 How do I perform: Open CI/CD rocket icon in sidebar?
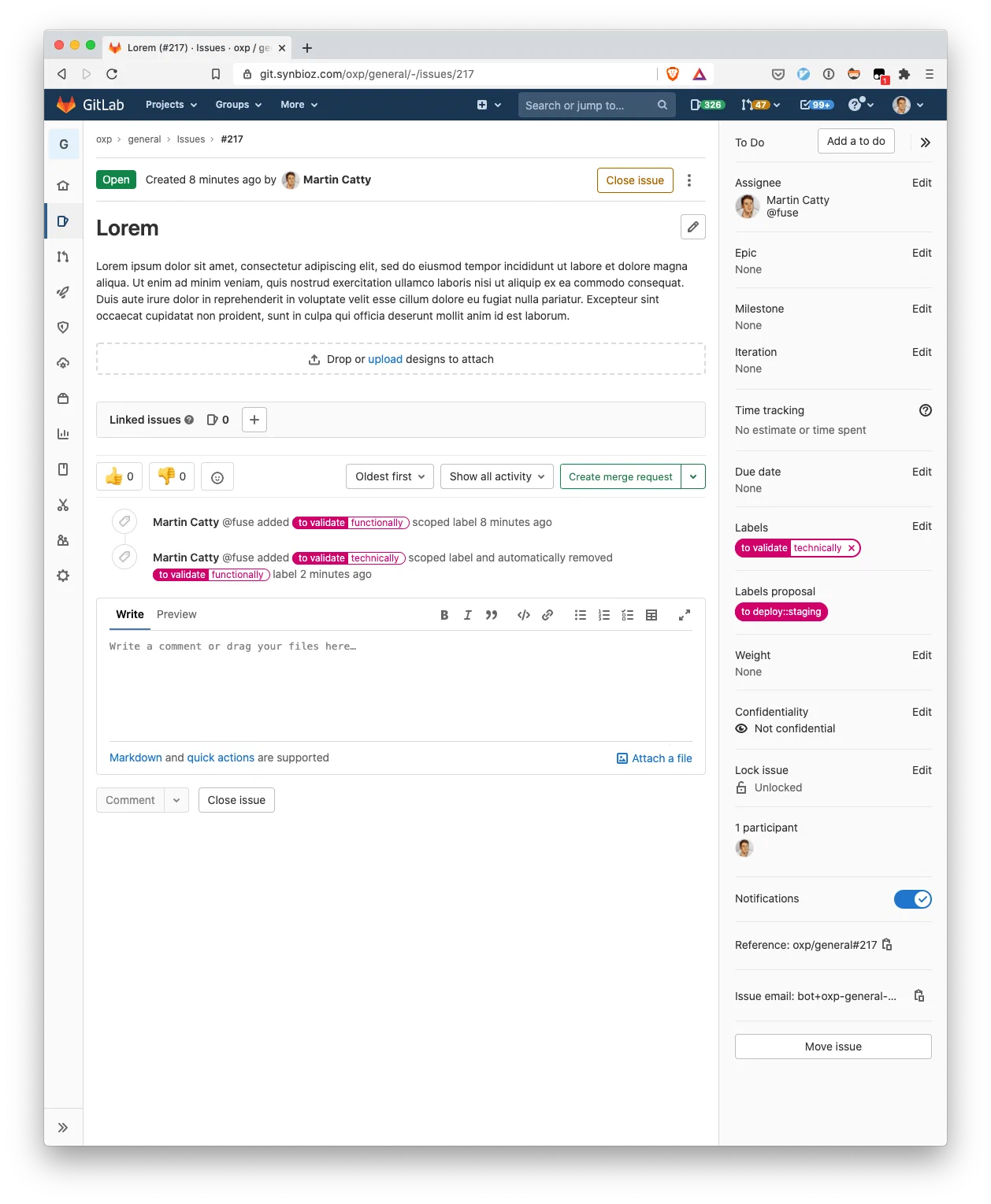63,292
